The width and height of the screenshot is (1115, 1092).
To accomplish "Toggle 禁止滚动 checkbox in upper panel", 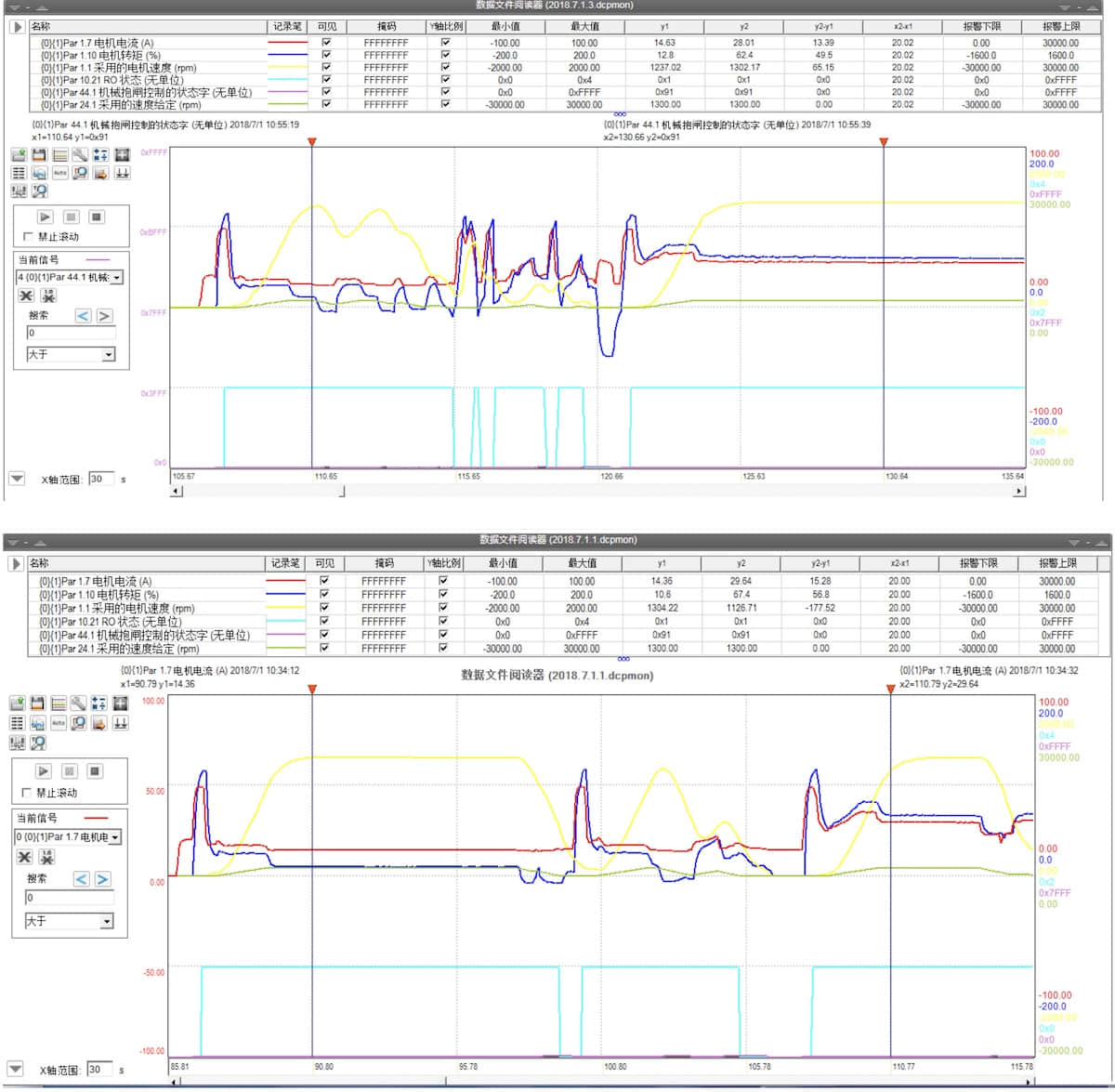I will point(28,237).
